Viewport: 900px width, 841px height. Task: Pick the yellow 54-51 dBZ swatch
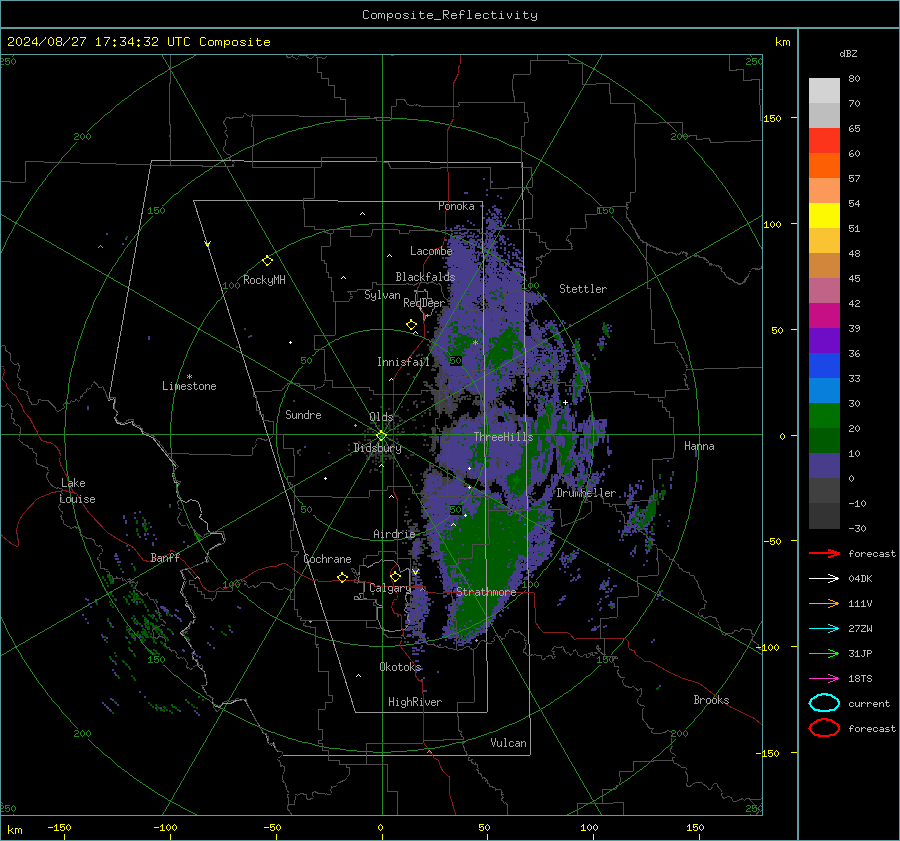(x=824, y=216)
